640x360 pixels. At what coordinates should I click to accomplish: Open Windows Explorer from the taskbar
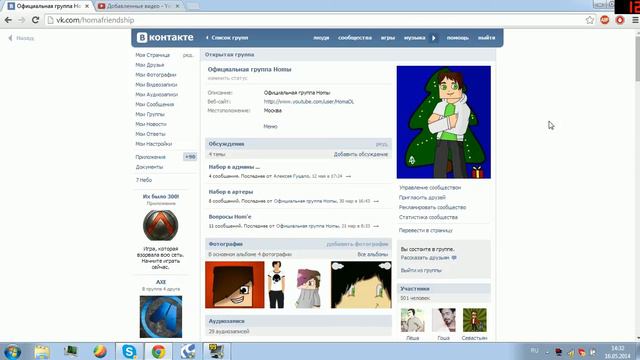[42, 351]
